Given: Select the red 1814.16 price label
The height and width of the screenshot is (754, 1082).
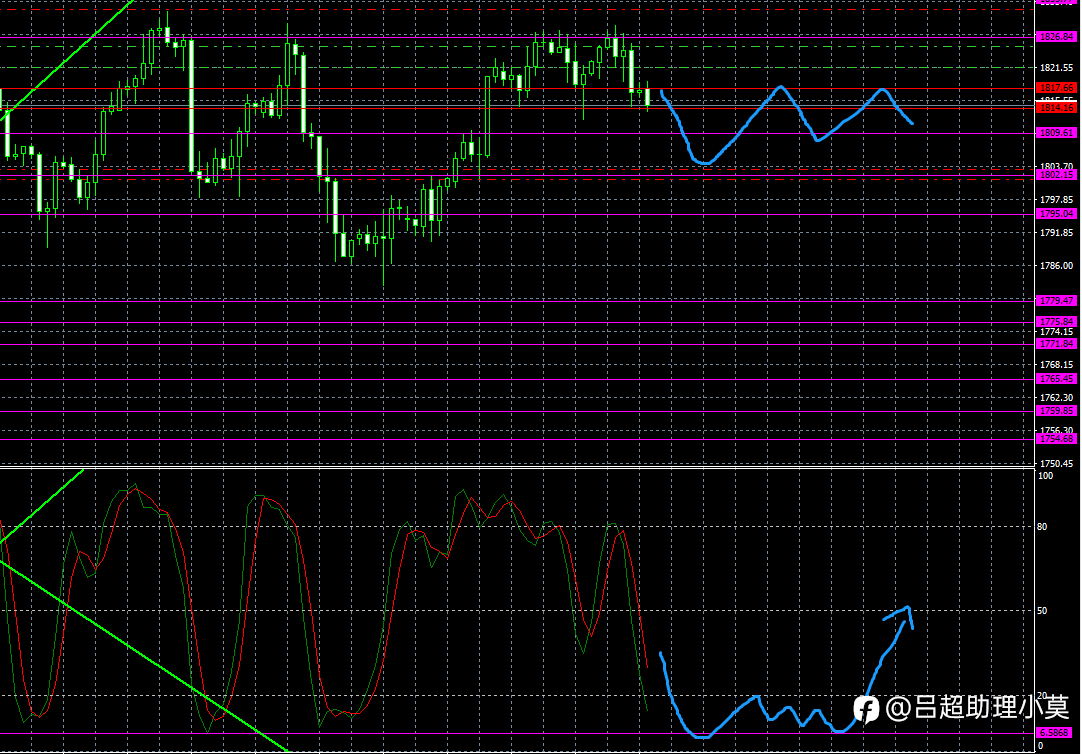Looking at the screenshot, I should 1056,108.
